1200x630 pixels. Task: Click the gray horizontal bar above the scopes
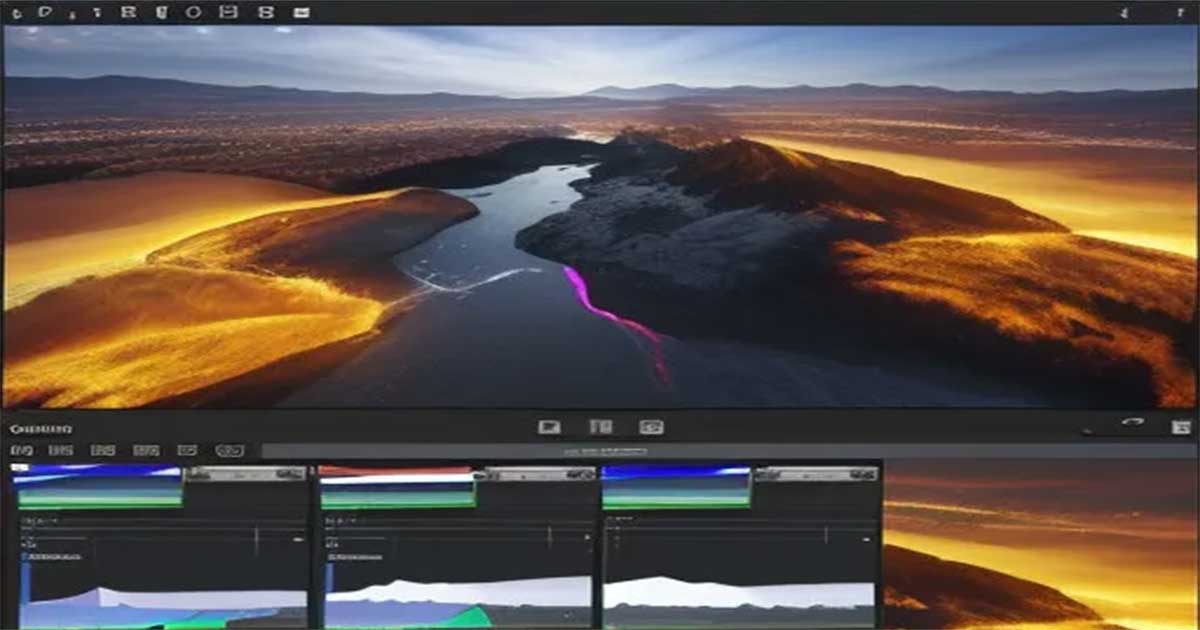pos(728,451)
